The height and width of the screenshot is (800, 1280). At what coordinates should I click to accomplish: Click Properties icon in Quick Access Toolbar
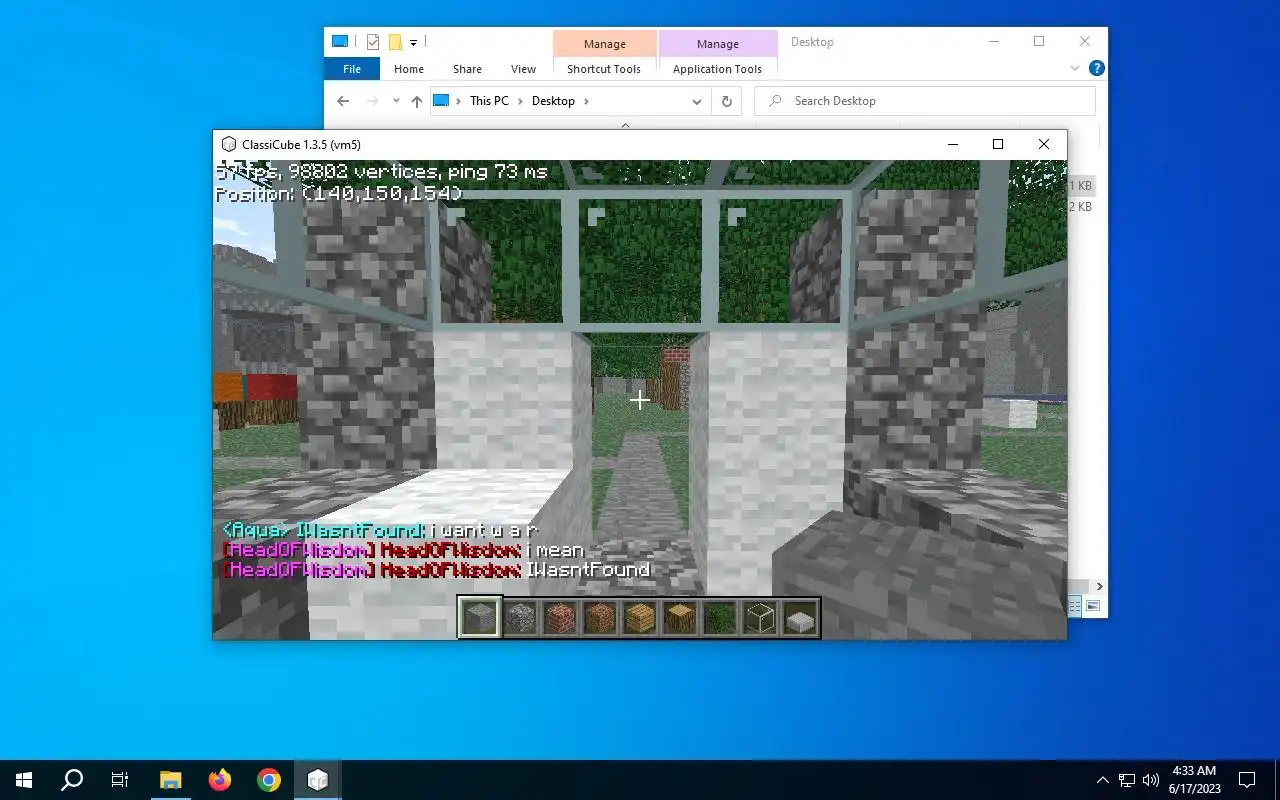(x=373, y=42)
